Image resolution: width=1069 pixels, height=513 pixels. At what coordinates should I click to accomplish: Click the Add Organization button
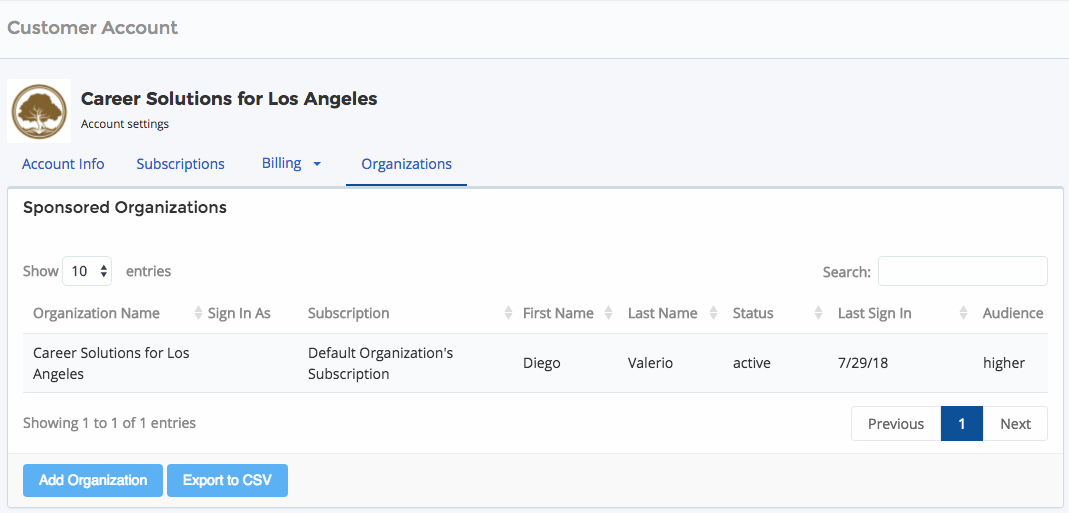(93, 480)
